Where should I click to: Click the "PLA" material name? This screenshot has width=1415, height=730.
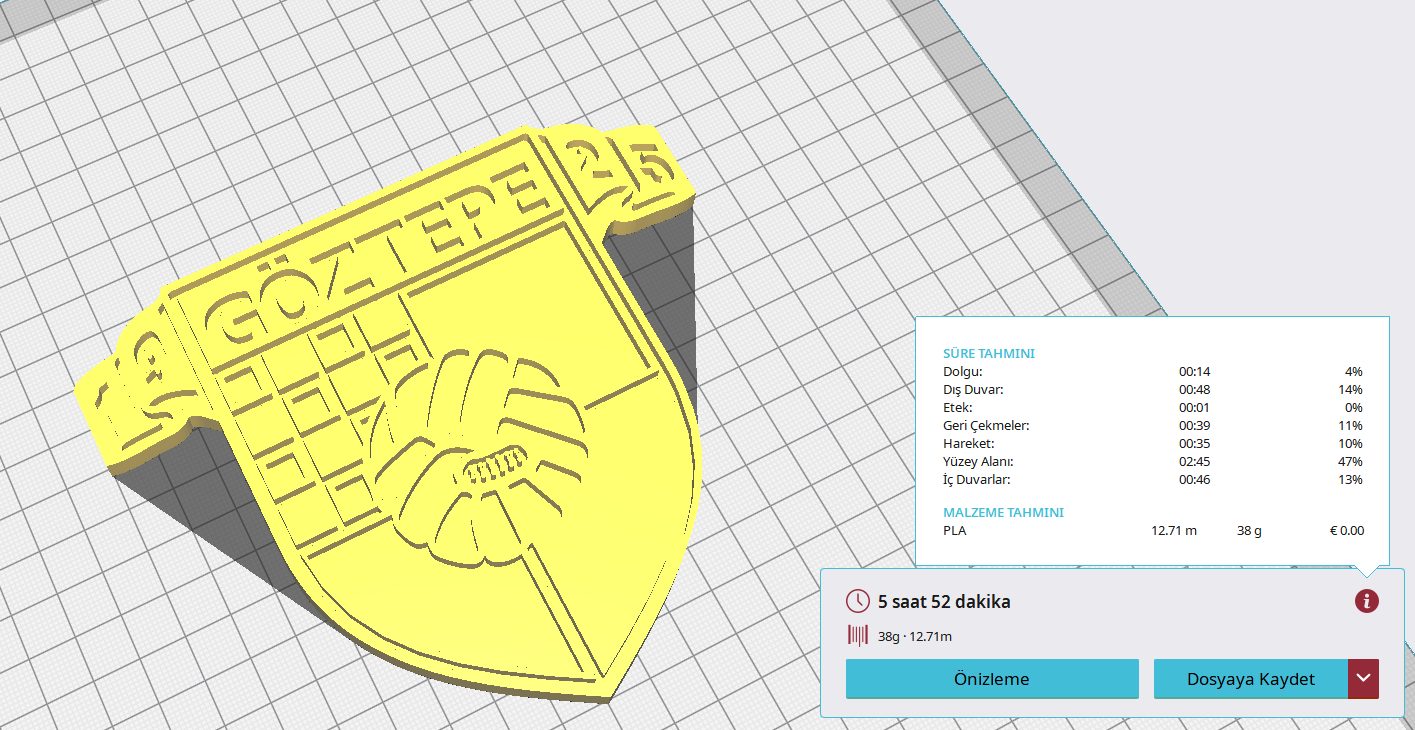(955, 531)
